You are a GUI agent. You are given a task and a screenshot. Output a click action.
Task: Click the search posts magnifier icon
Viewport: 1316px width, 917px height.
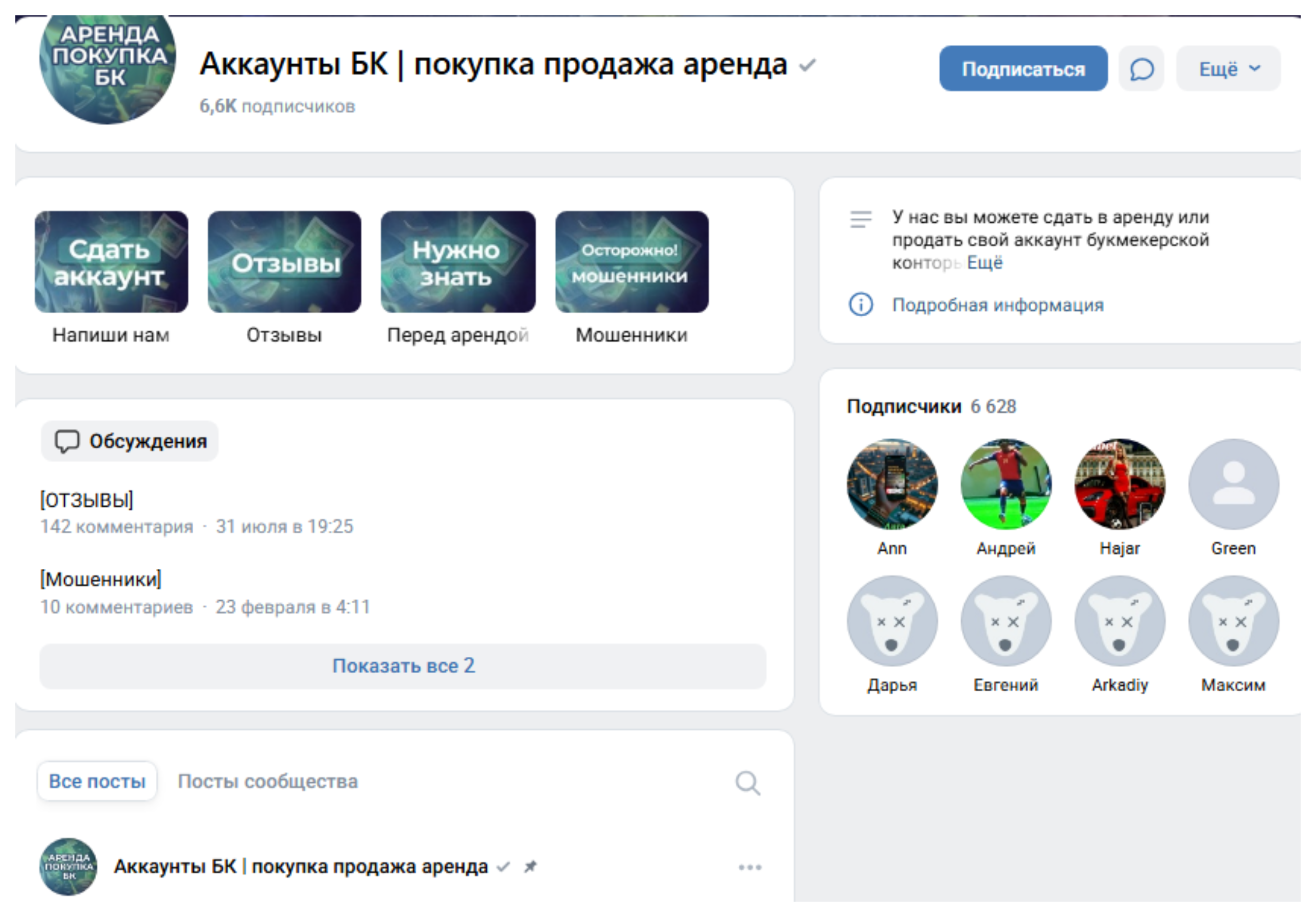[x=747, y=783]
